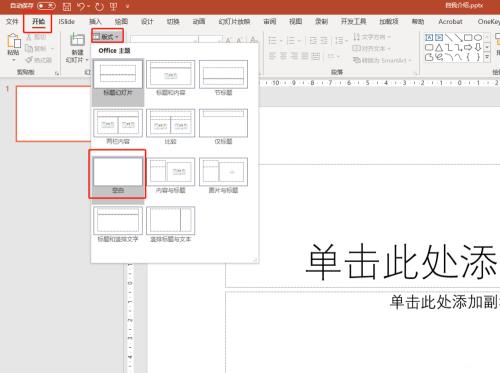This screenshot has height=373, width=500.
Task: Select the Vertical Text Box shape icon
Action: point(439,37)
